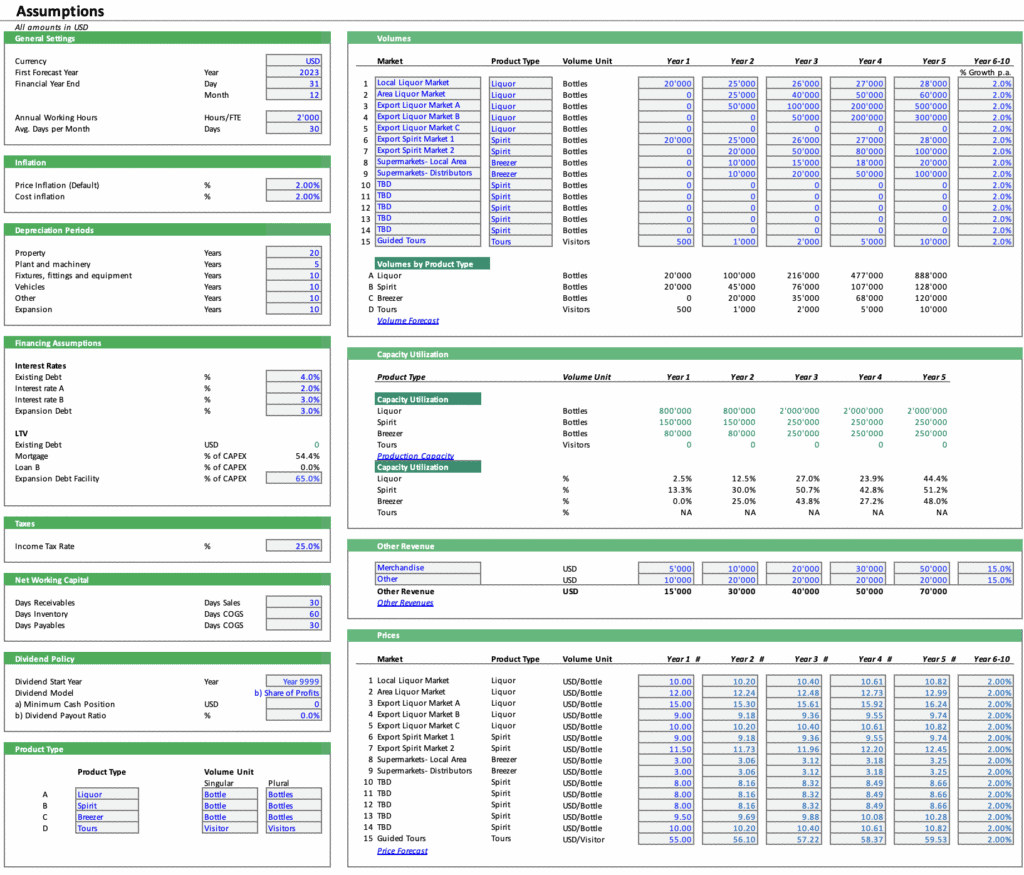This screenshot has height=875, width=1024.
Task: Select Supermarkets- Distributors market cell
Action: (428, 173)
